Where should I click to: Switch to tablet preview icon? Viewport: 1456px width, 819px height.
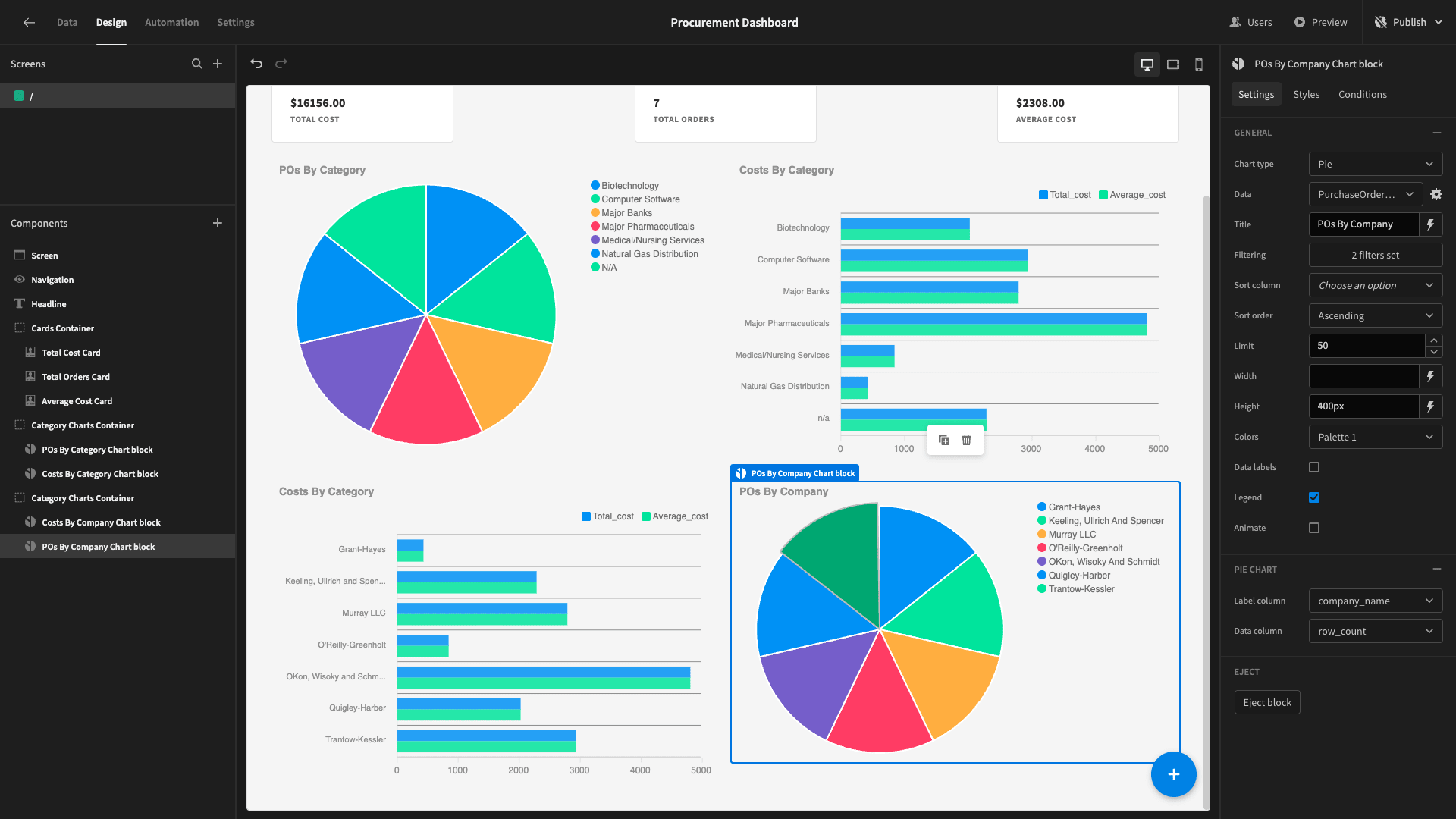[x=1173, y=64]
